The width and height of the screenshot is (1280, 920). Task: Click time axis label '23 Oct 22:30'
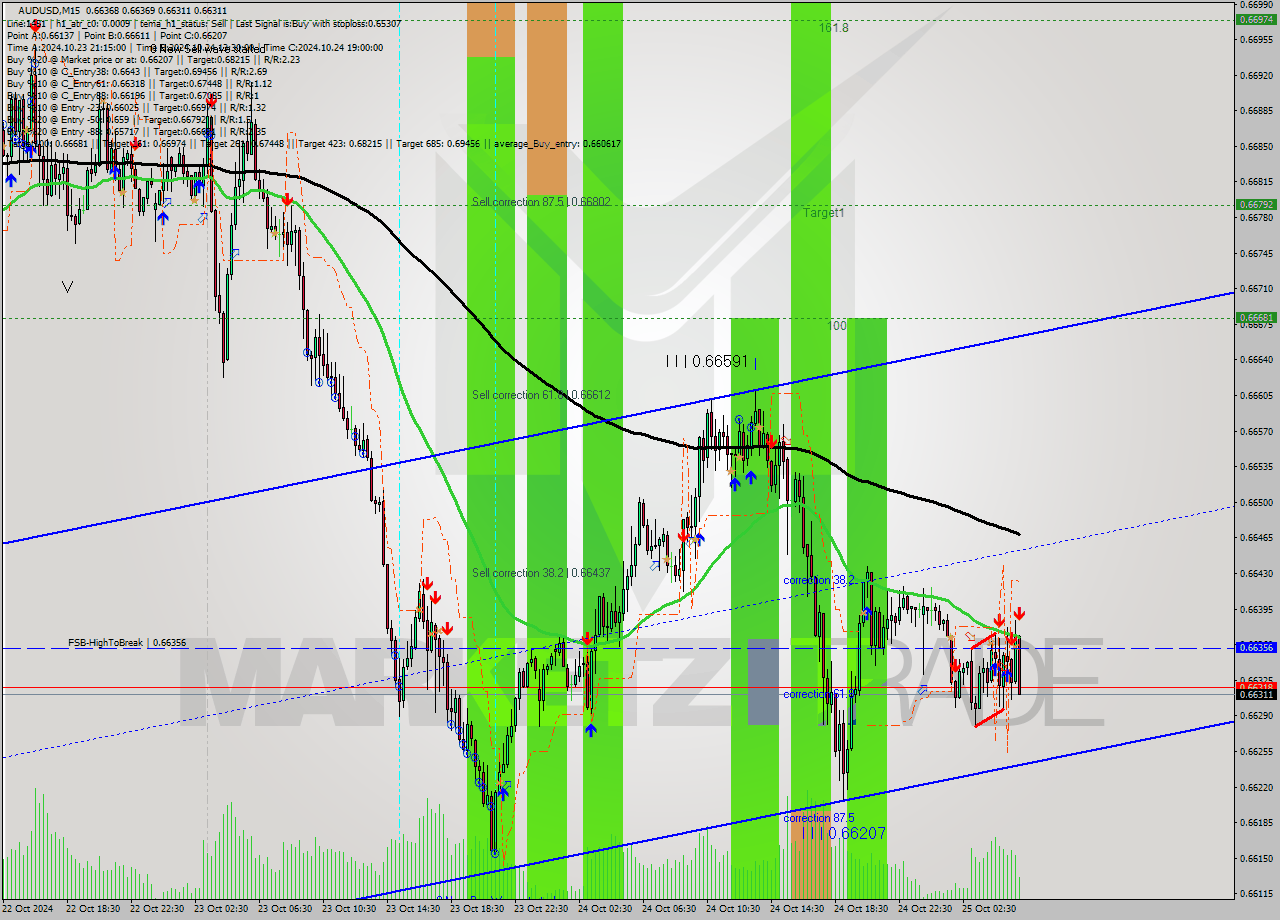tap(542, 908)
